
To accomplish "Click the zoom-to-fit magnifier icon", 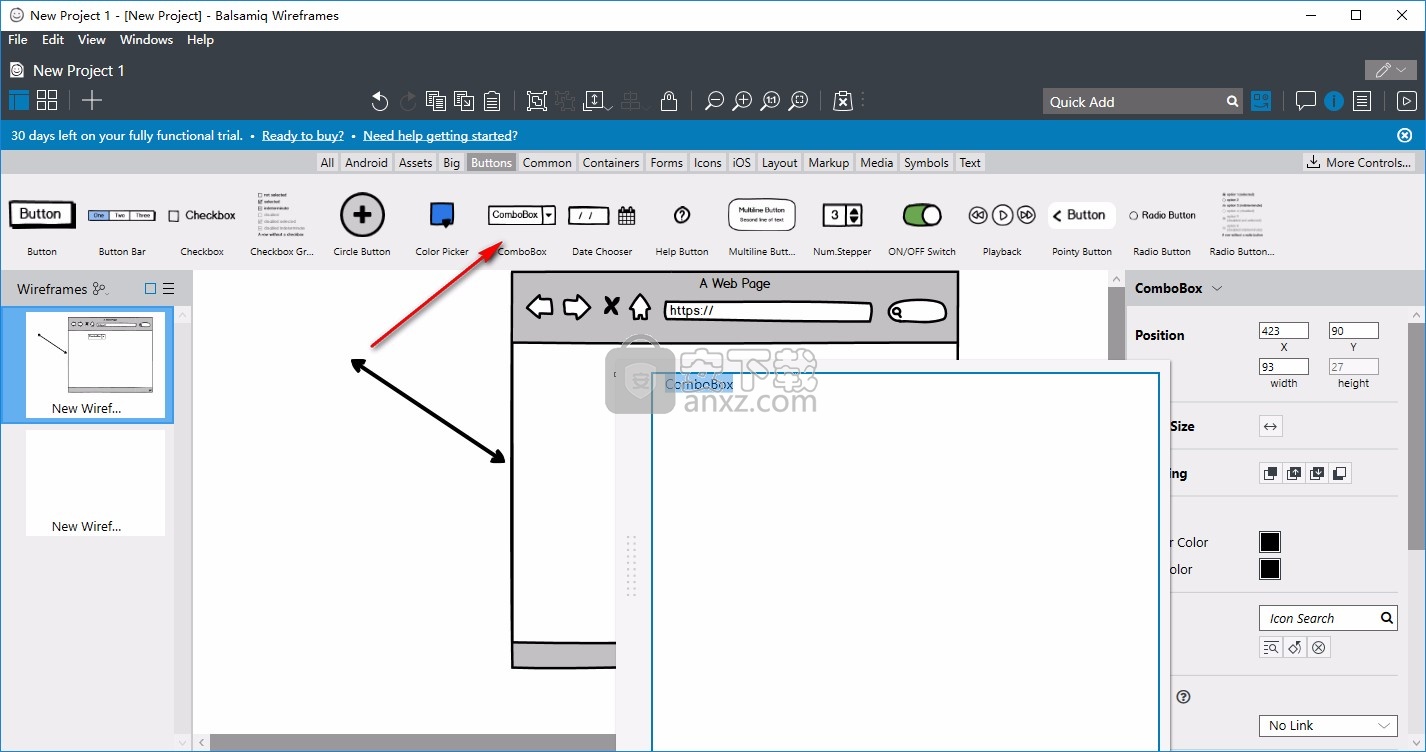I will click(x=798, y=101).
